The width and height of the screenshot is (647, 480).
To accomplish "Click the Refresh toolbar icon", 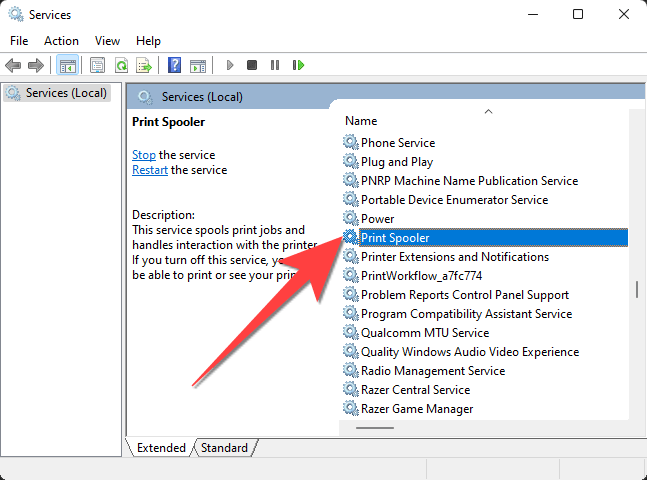I will click(x=121, y=65).
